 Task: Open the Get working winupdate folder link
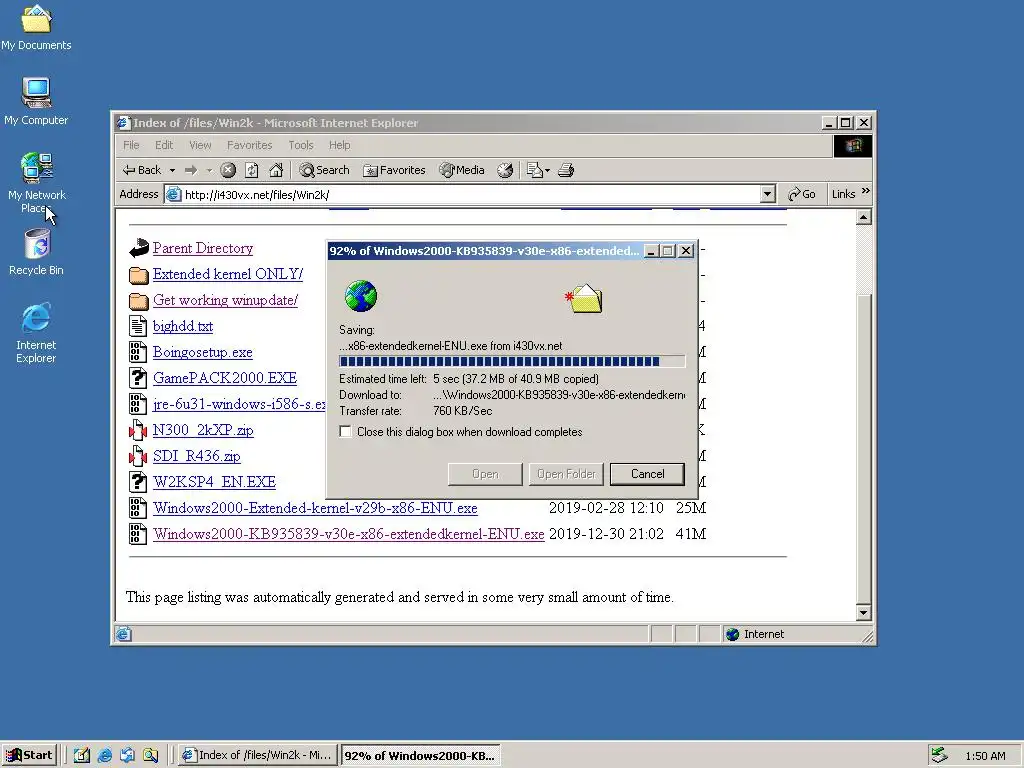[225, 300]
